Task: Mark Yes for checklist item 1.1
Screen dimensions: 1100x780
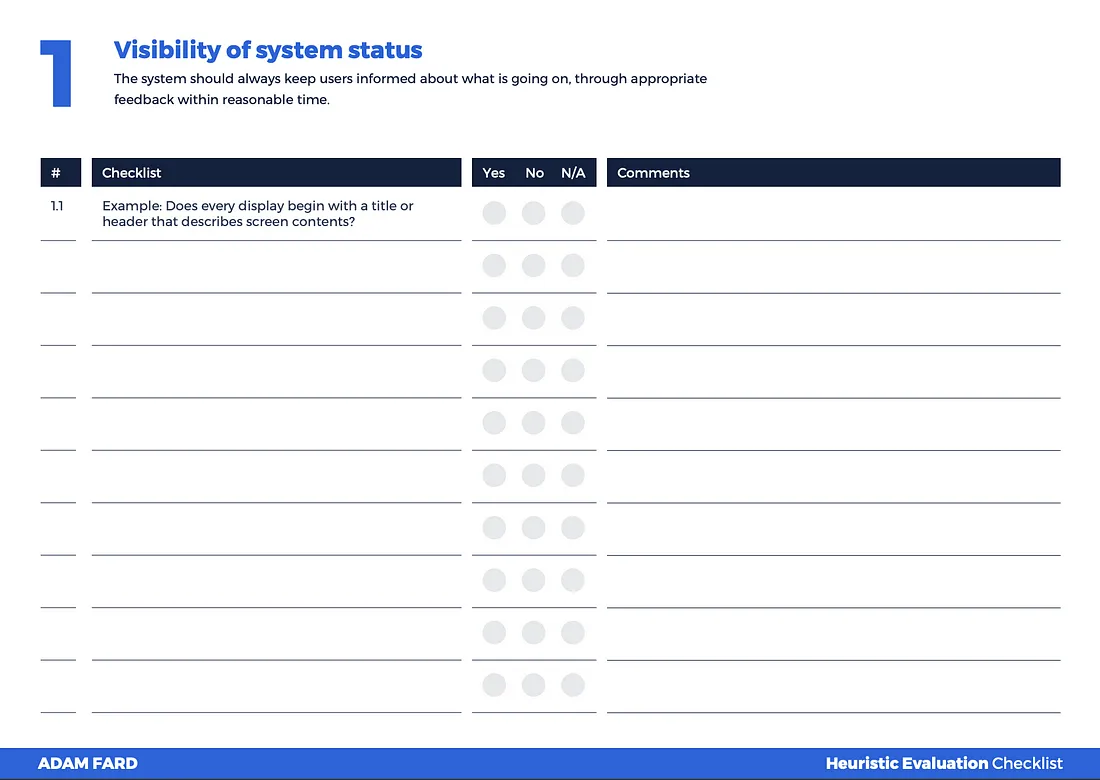Action: point(494,213)
